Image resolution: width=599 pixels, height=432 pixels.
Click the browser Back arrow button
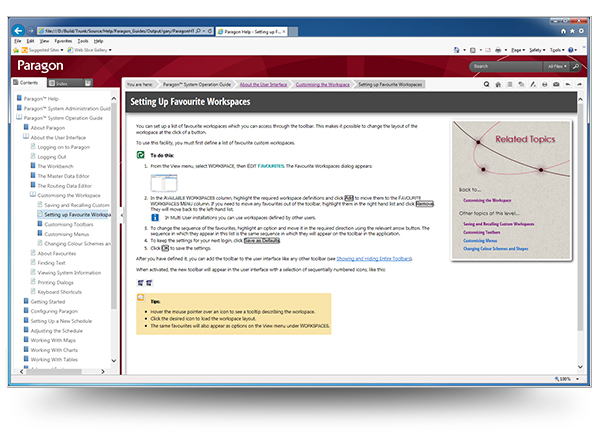(x=18, y=31)
